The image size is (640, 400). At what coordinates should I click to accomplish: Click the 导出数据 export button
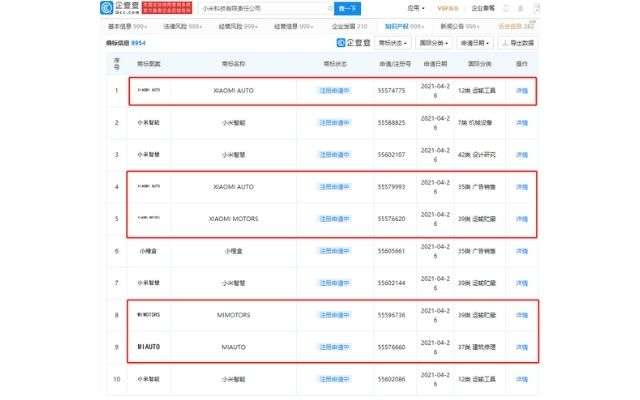coord(518,43)
